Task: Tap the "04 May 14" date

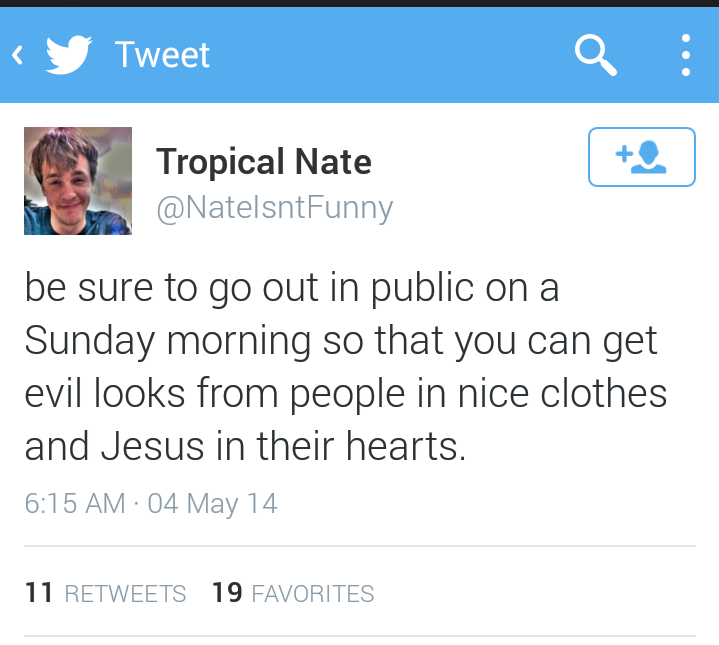Action: (x=212, y=503)
